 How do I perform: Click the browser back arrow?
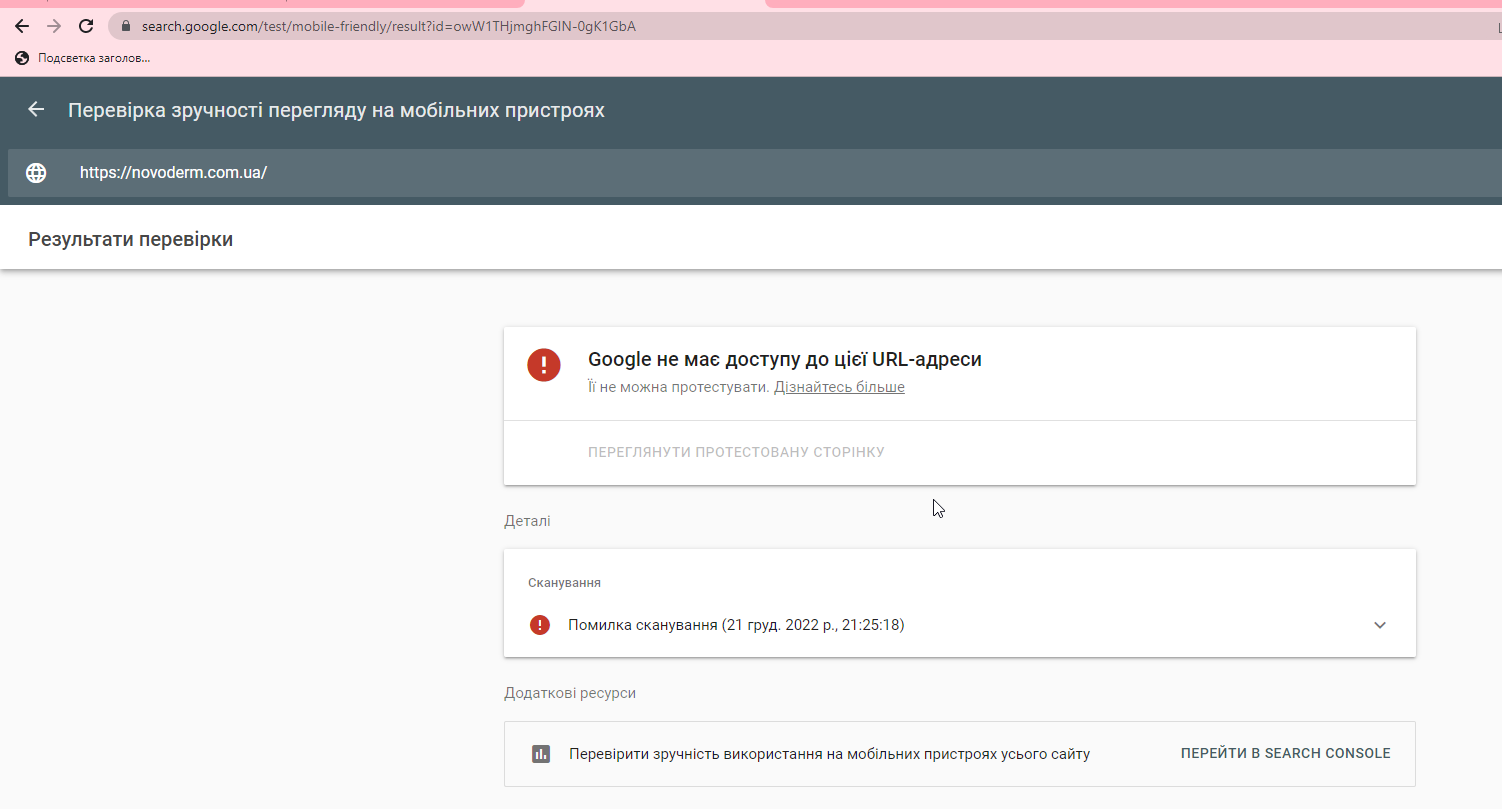(22, 26)
